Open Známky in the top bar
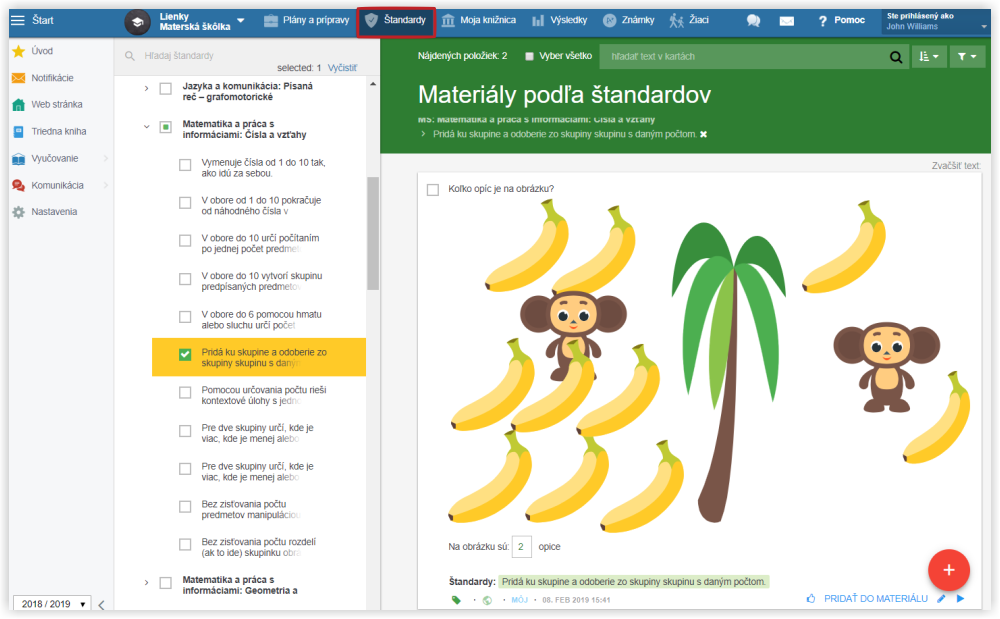Viewport: 1000px width, 619px height. [x=629, y=20]
